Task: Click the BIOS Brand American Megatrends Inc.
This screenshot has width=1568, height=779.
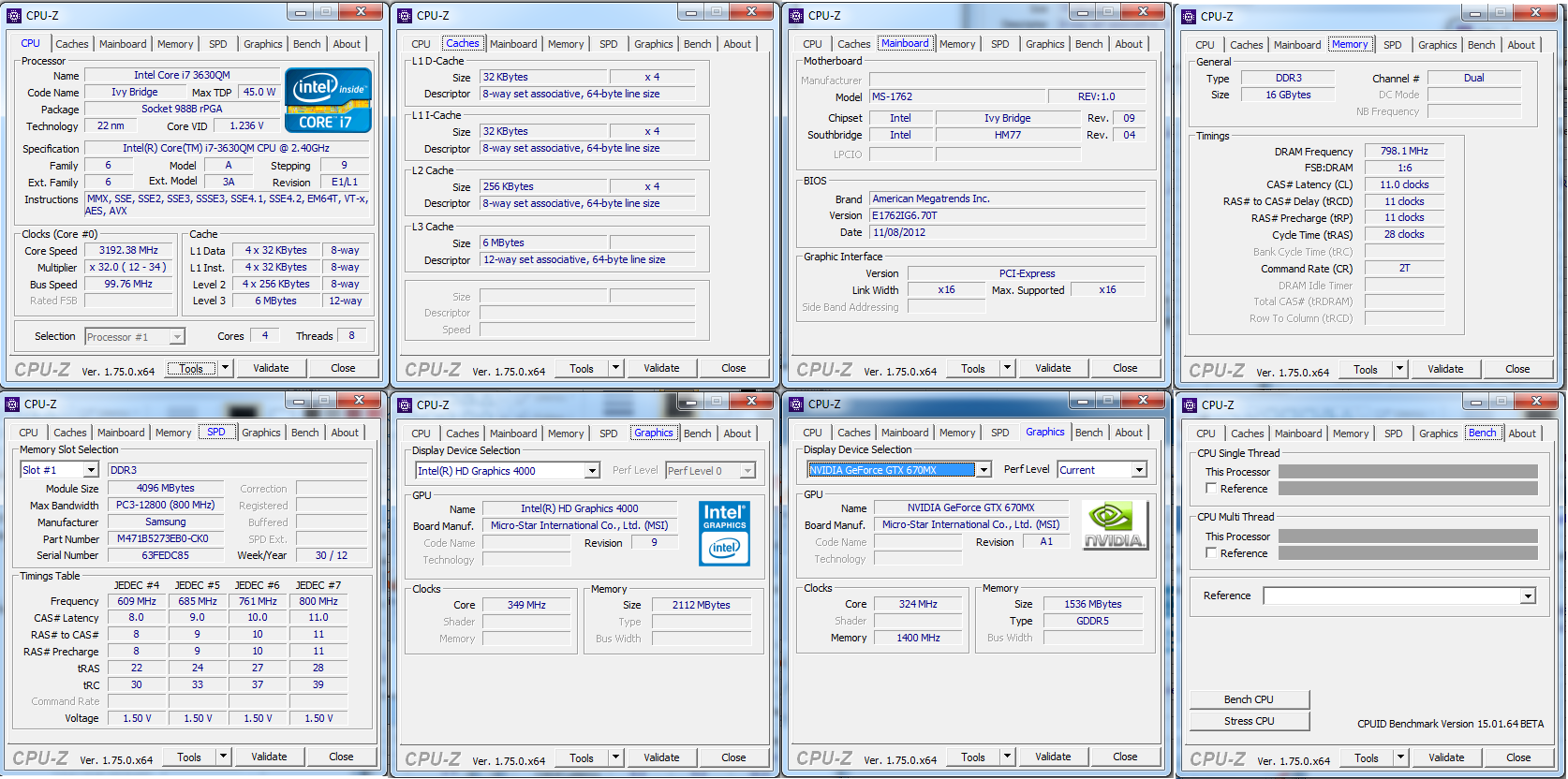Action: (x=1007, y=198)
